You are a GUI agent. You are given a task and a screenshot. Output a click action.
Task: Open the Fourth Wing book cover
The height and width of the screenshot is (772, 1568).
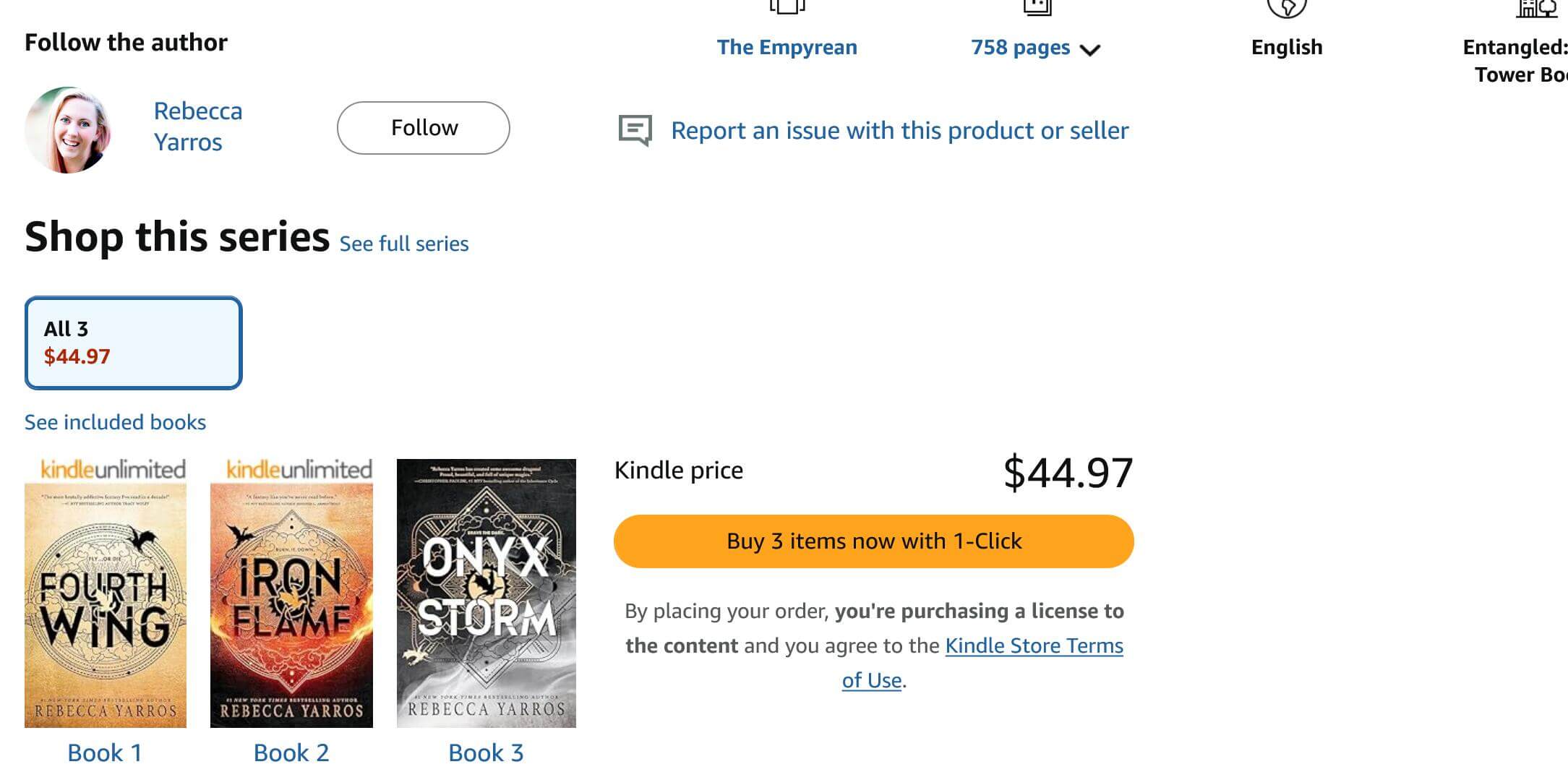click(106, 606)
